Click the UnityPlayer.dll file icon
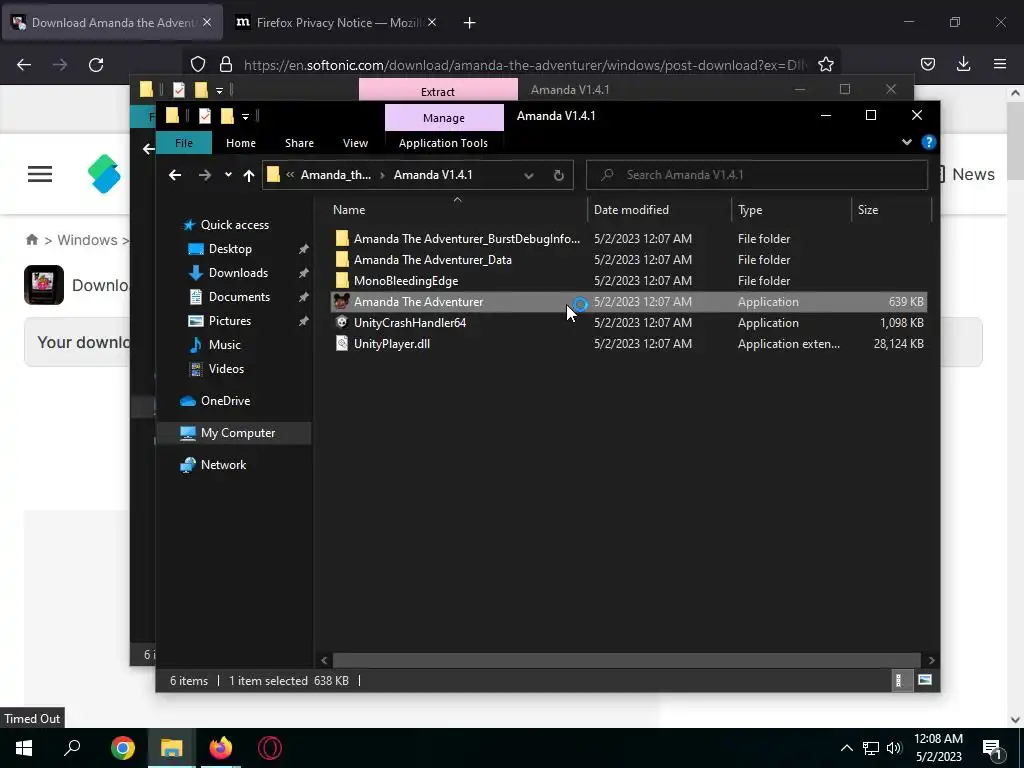Image resolution: width=1024 pixels, height=768 pixels. 342,344
